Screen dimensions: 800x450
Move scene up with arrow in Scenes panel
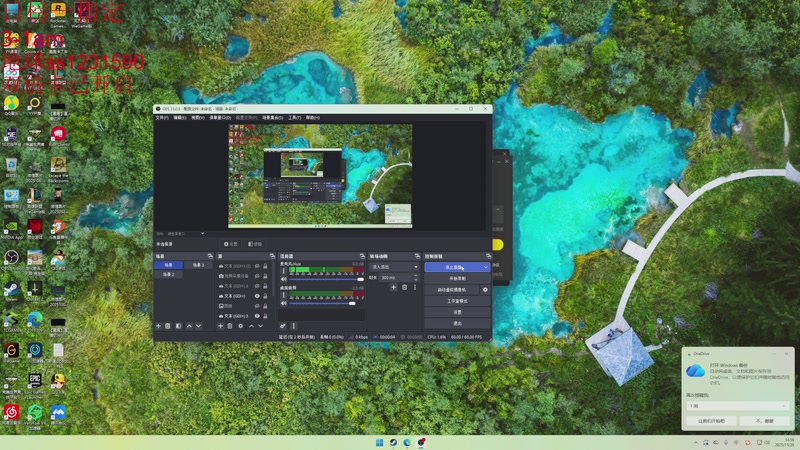click(189, 326)
